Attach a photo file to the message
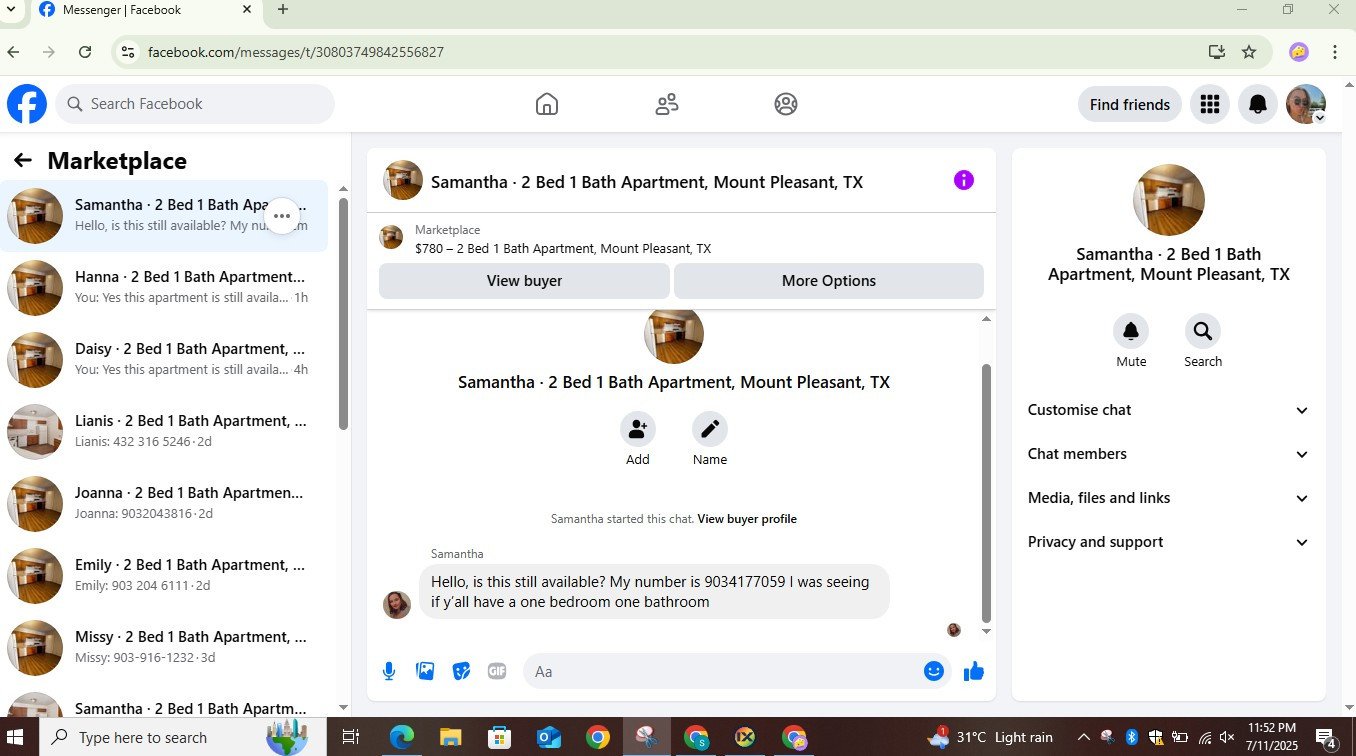This screenshot has height=756, width=1356. coord(425,671)
